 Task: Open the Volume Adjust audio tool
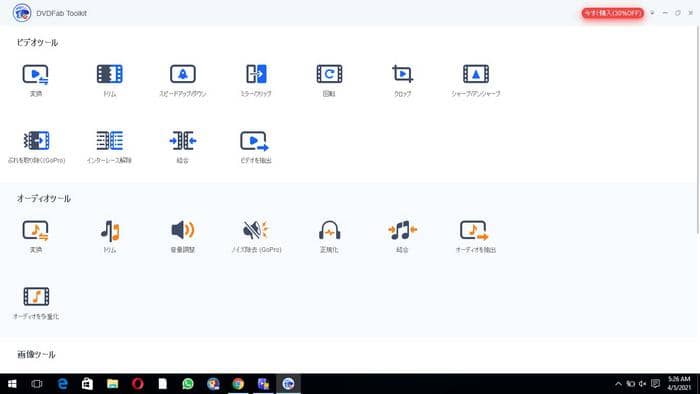point(183,236)
